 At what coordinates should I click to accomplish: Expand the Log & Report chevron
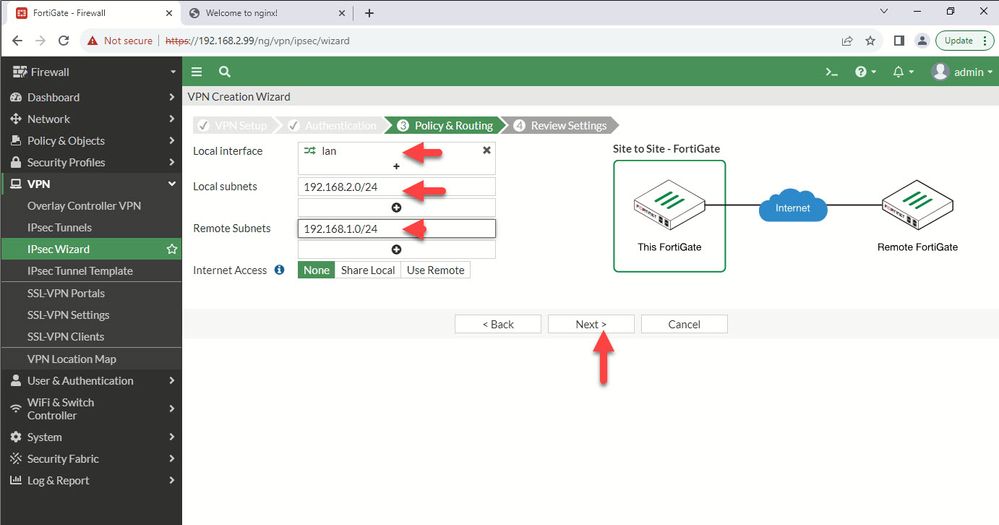point(172,480)
